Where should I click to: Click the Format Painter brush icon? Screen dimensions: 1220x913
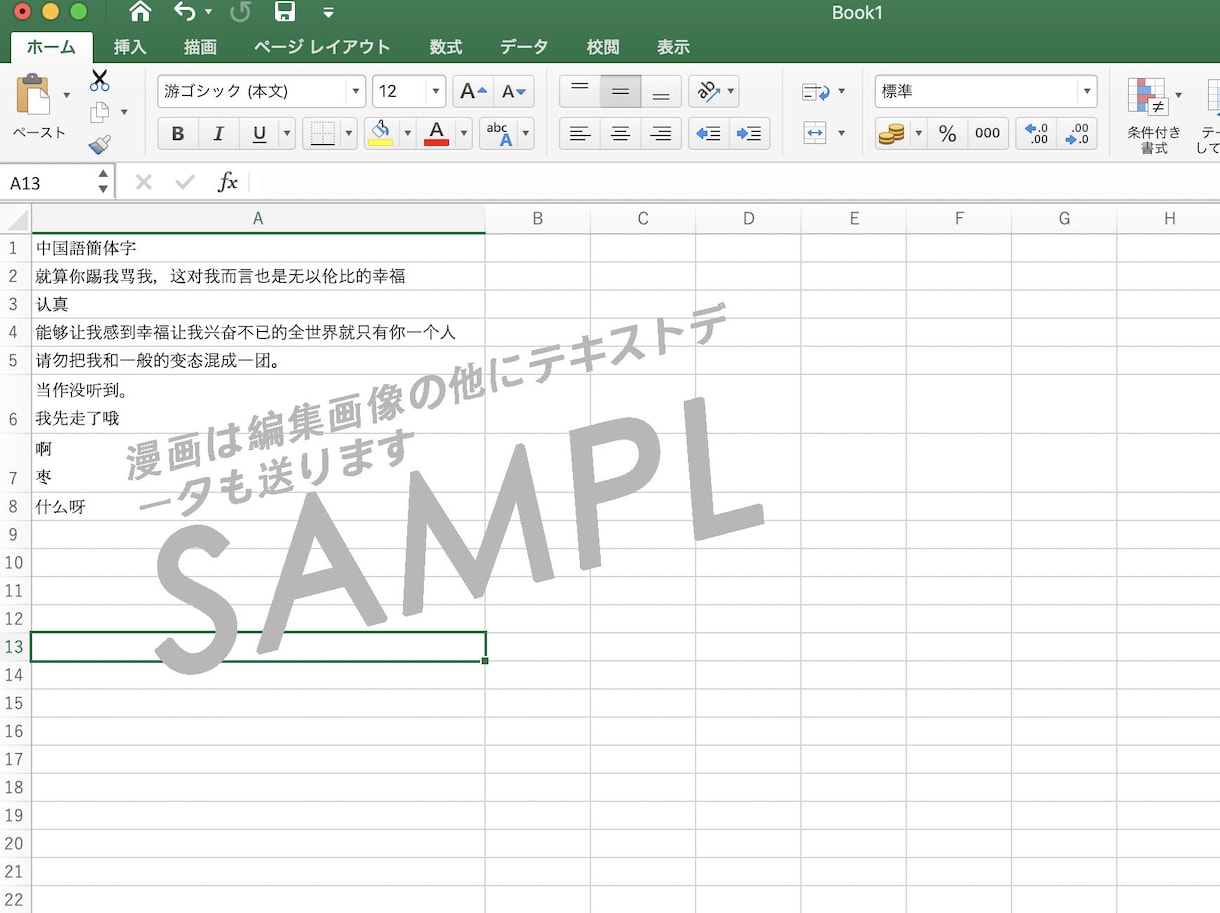pyautogui.click(x=99, y=145)
